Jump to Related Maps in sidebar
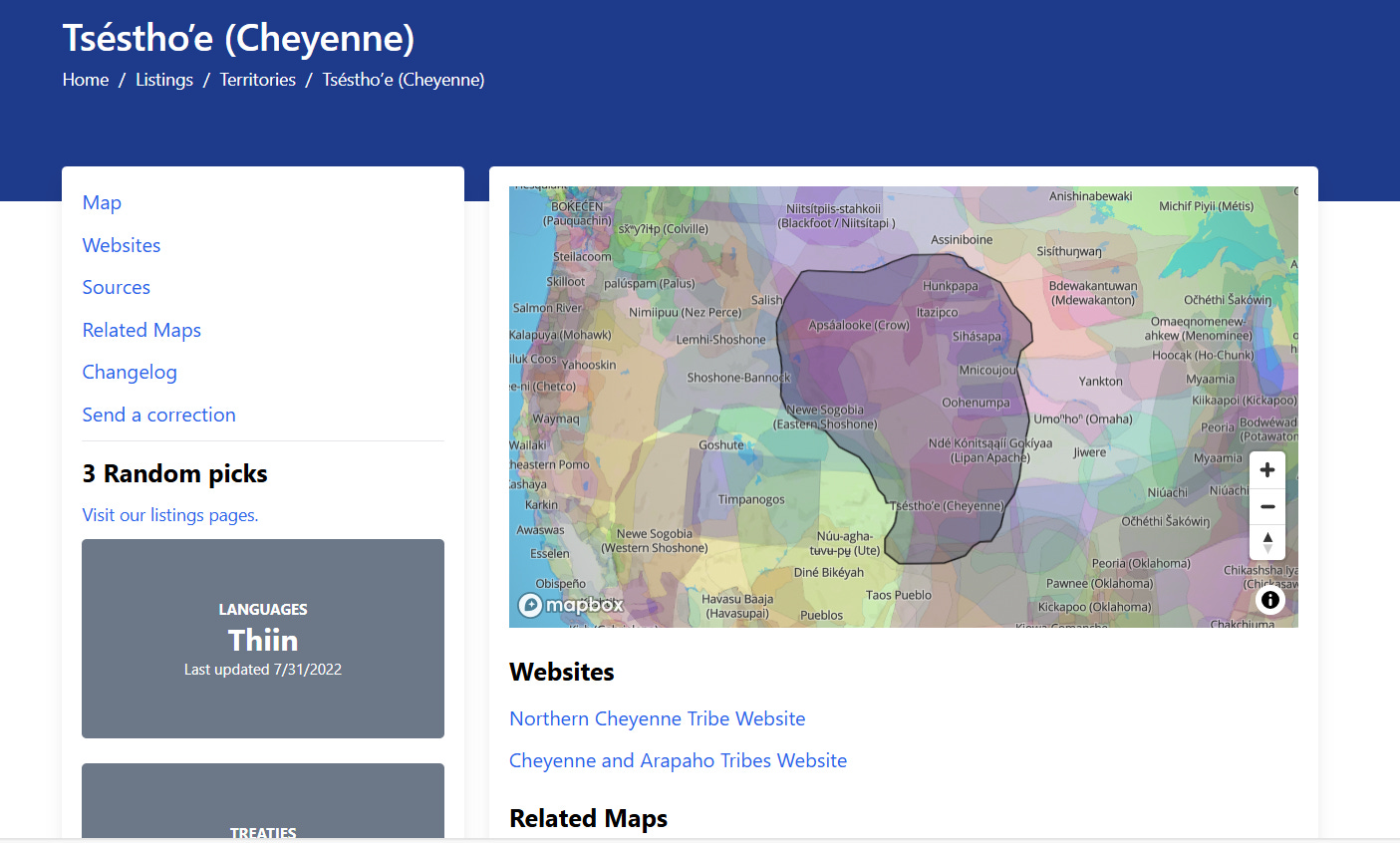This screenshot has width=1400, height=843. click(141, 330)
